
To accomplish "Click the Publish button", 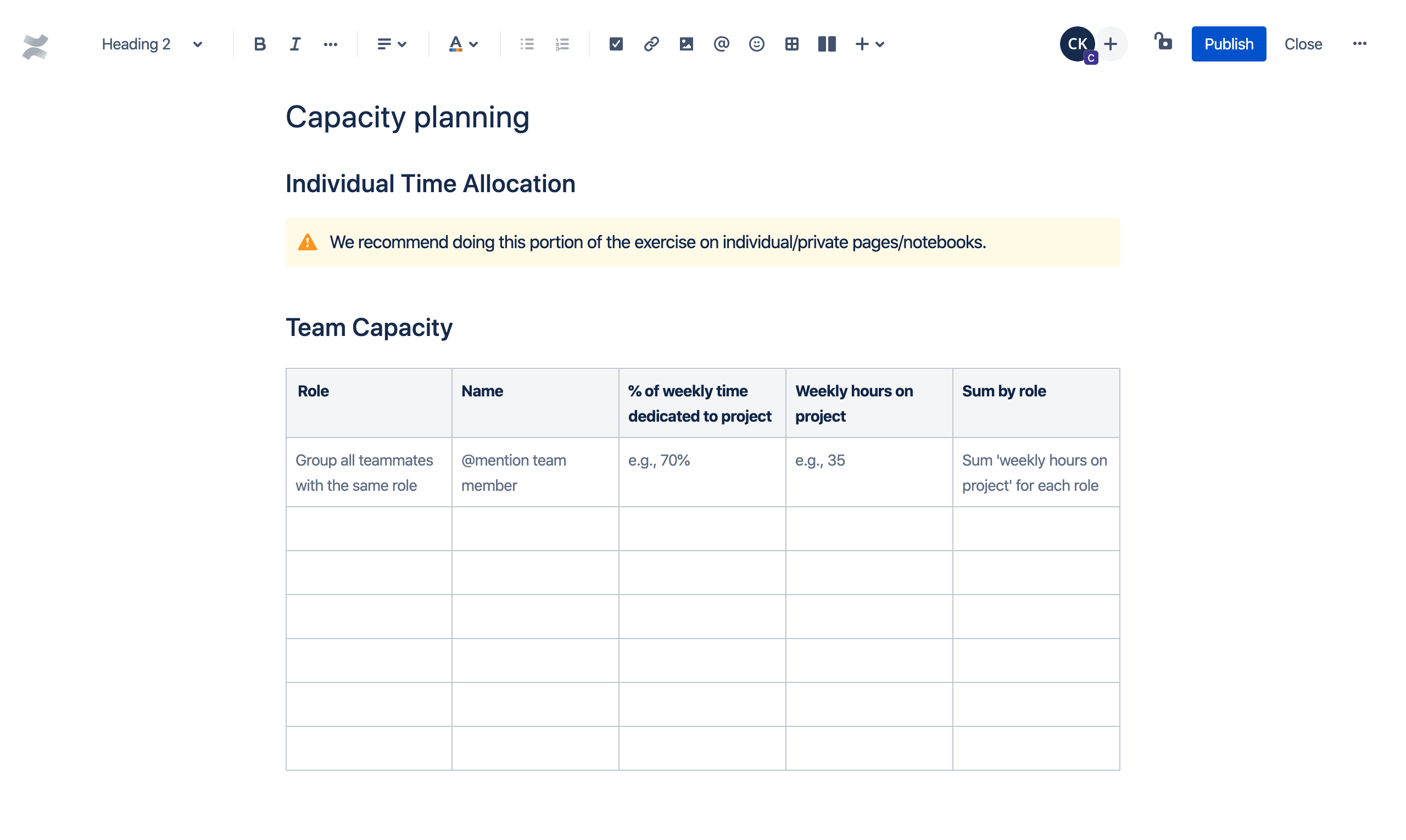I will click(x=1228, y=43).
